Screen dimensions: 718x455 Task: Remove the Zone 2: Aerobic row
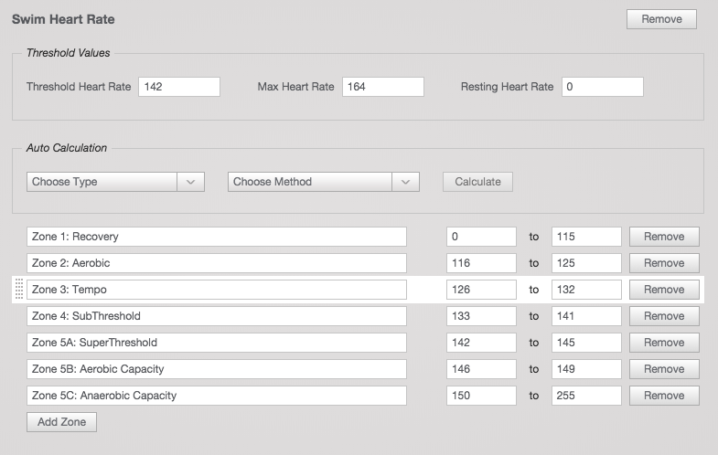[x=664, y=263]
